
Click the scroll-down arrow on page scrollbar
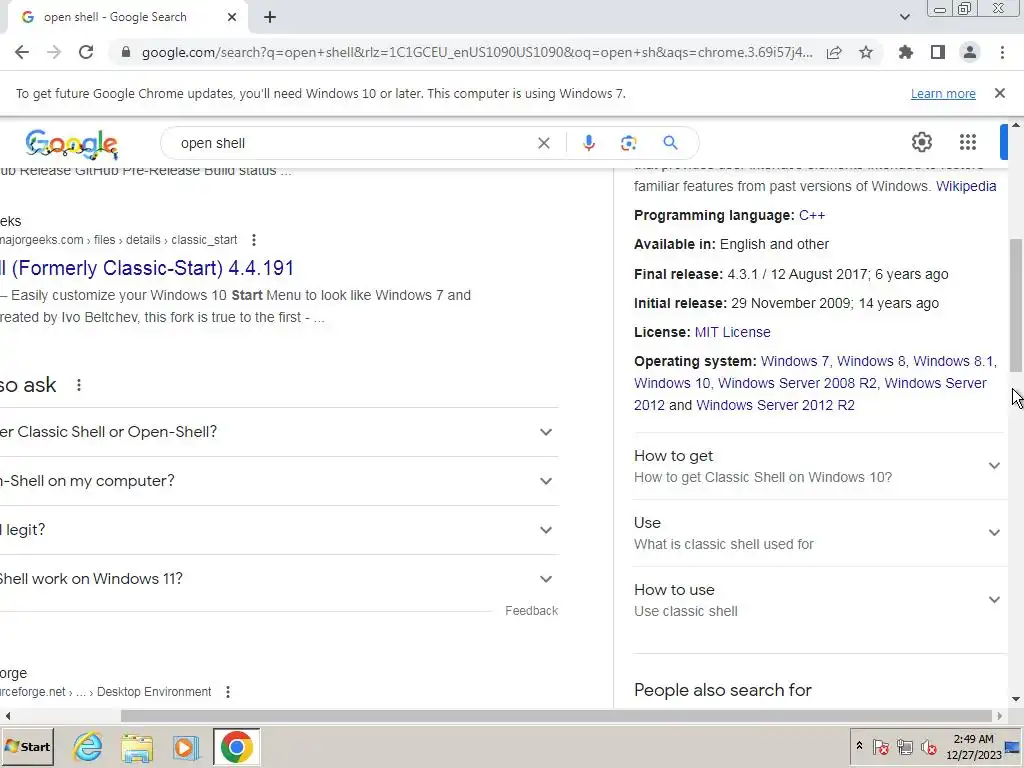coord(1016,699)
